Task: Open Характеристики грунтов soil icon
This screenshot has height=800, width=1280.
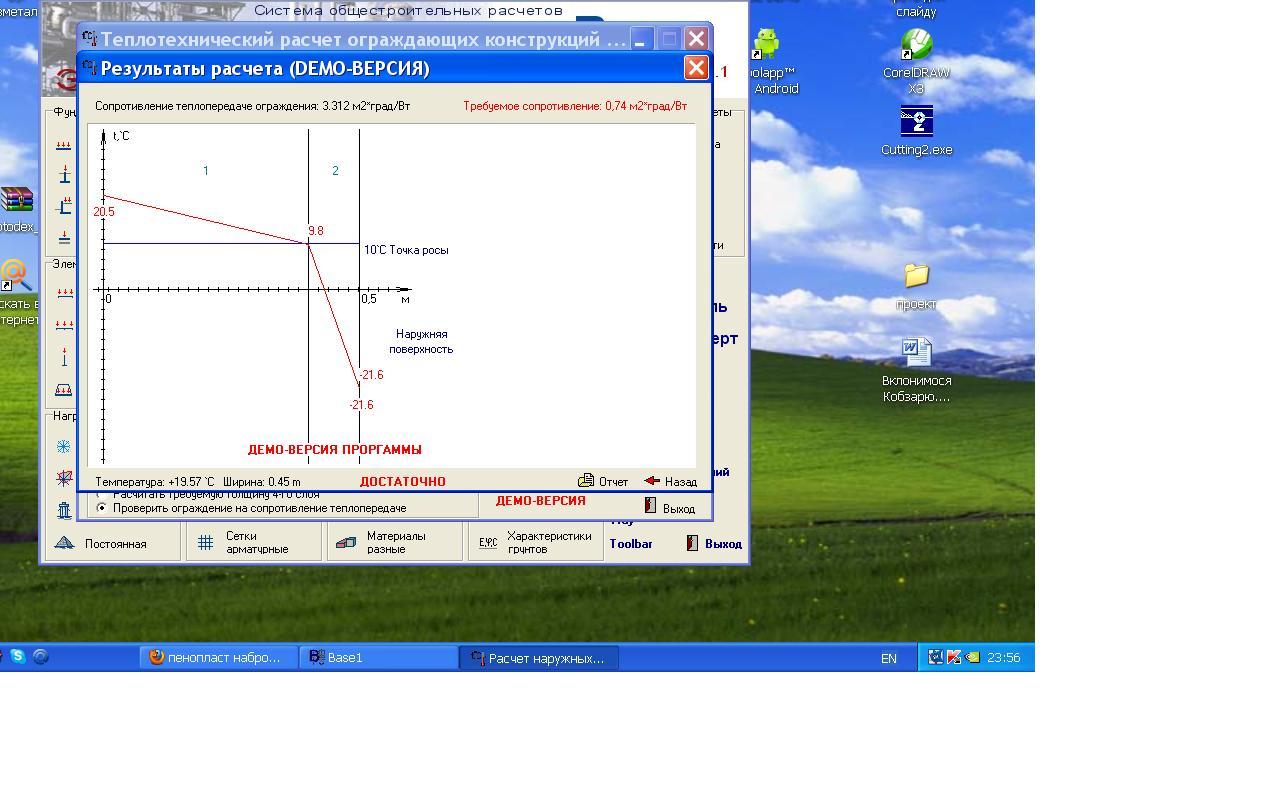Action: point(488,542)
